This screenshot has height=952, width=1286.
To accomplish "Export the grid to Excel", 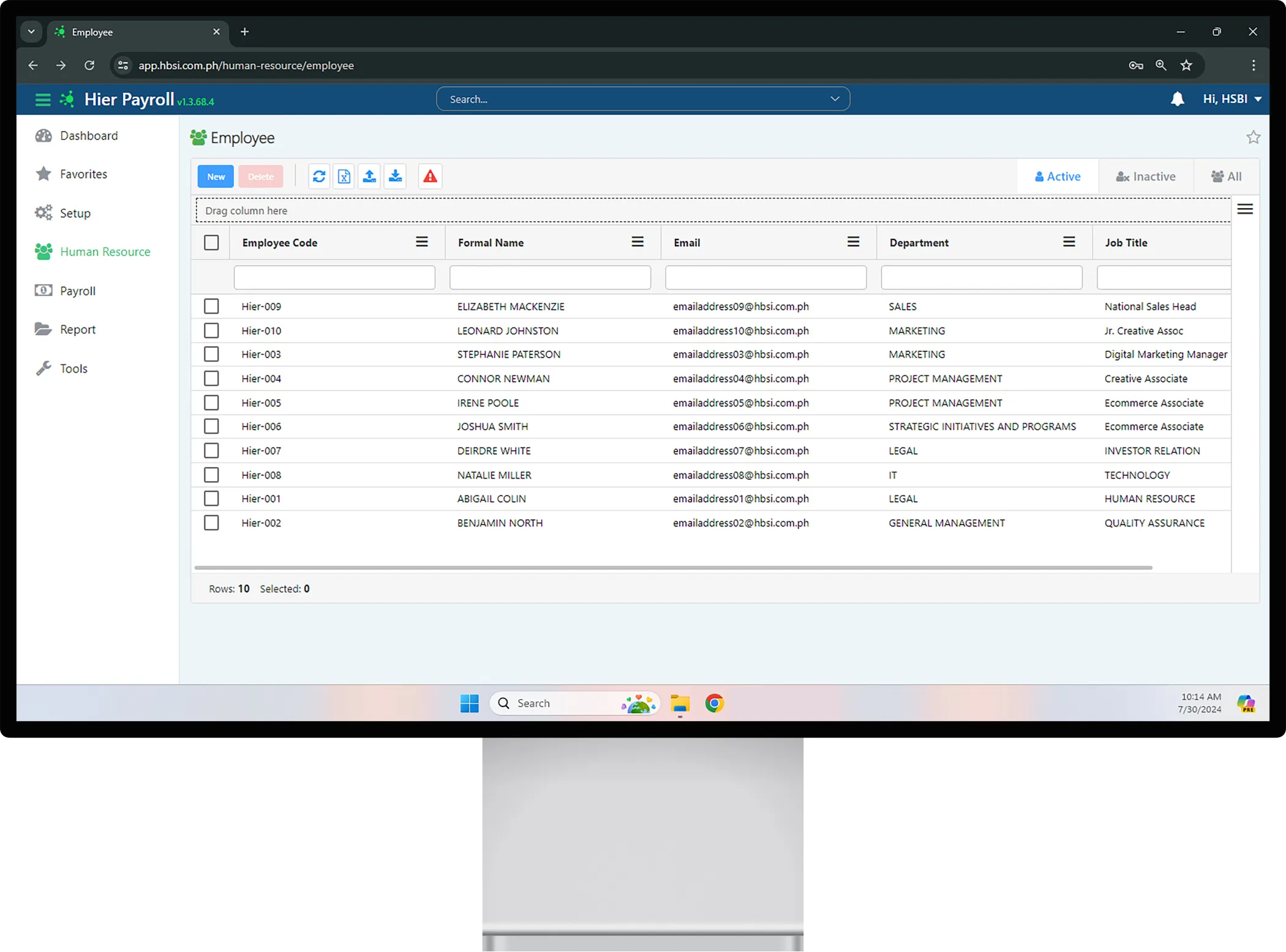I will 344,176.
